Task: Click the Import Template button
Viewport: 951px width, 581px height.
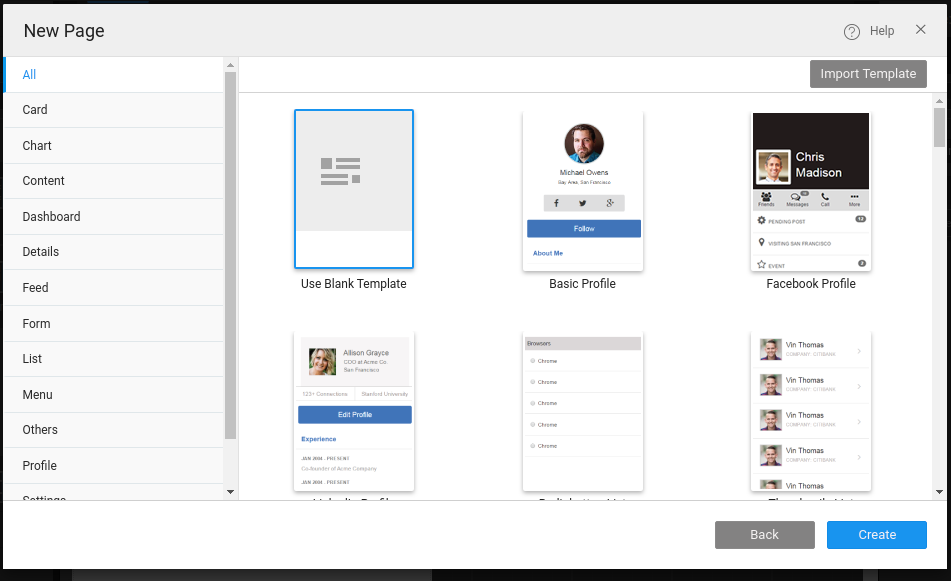Action: click(x=868, y=74)
